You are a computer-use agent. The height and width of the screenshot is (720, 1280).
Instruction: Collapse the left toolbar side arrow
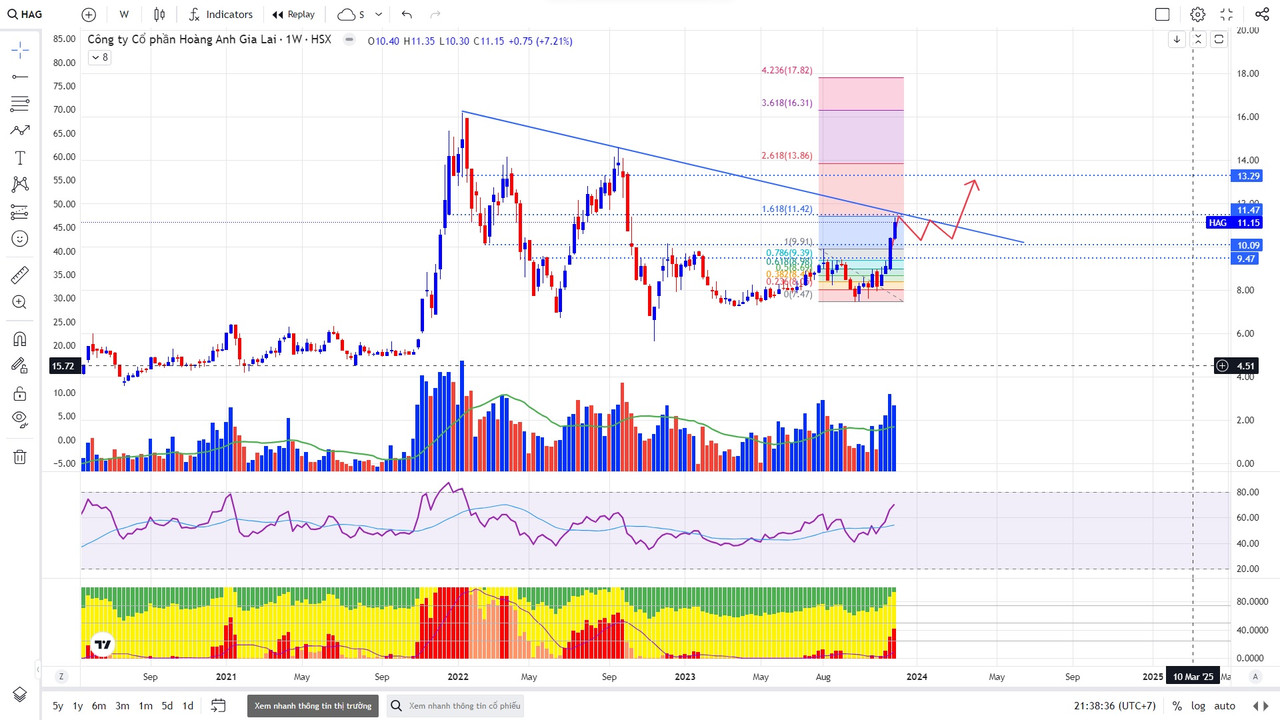point(36,668)
